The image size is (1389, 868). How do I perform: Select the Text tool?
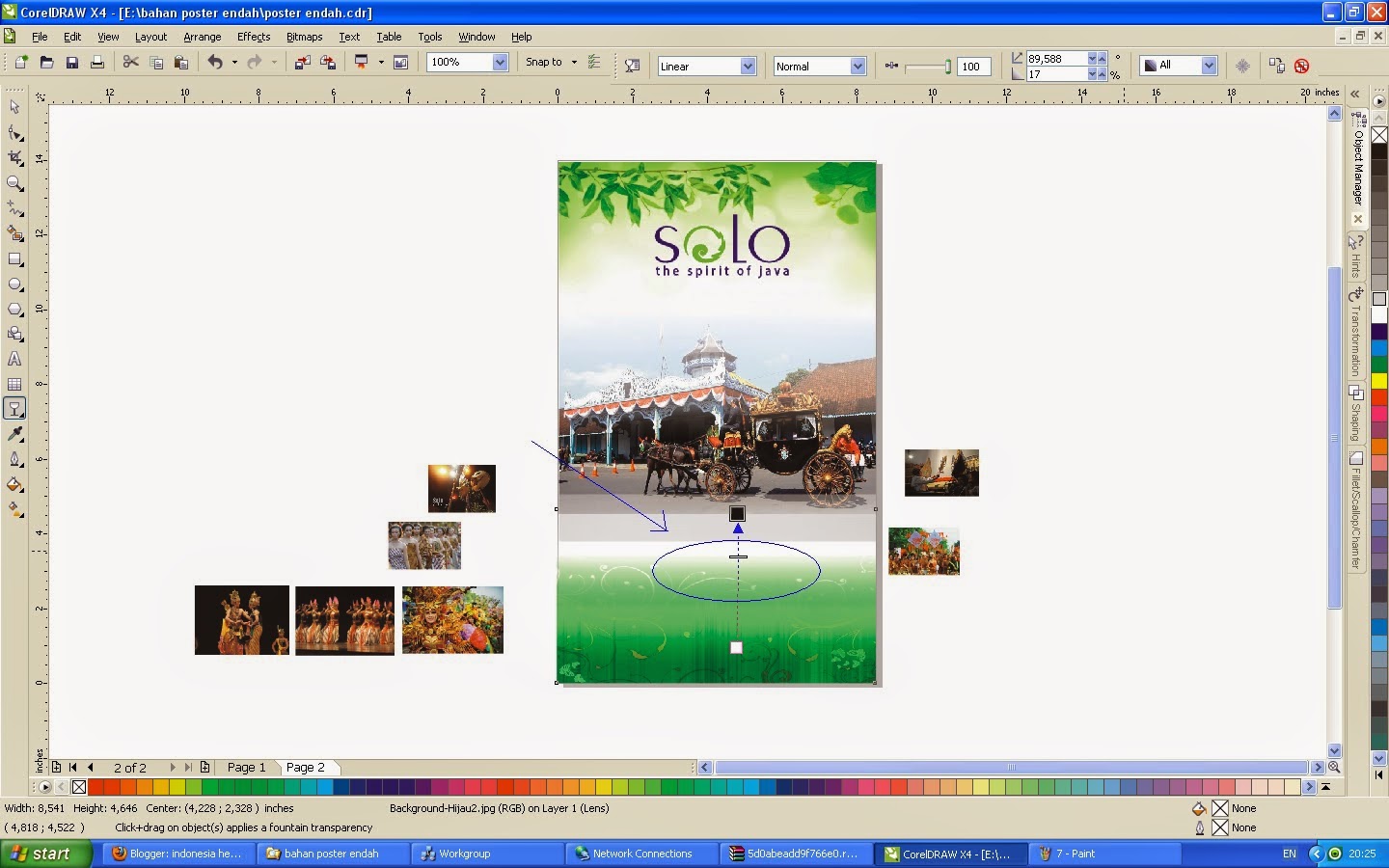pos(14,359)
